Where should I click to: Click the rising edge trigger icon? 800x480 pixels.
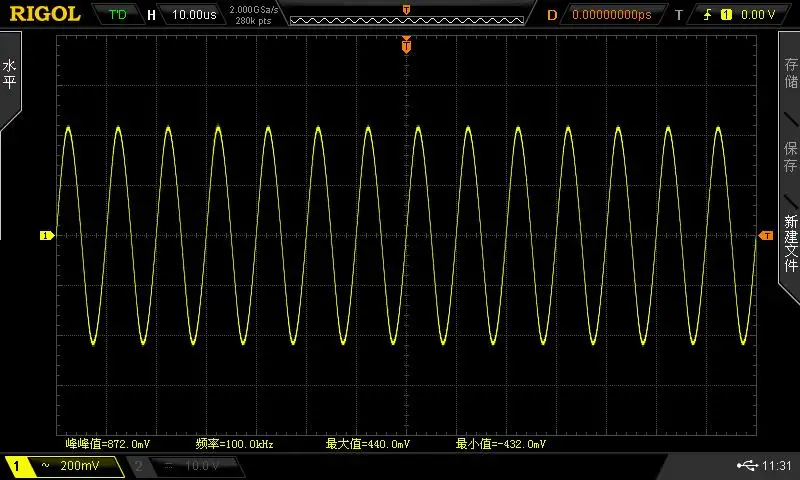[x=708, y=15]
